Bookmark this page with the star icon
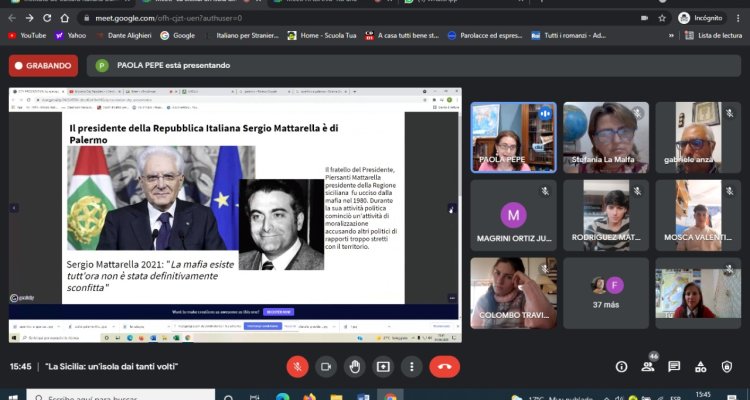This screenshot has height=400, width=750. point(662,18)
